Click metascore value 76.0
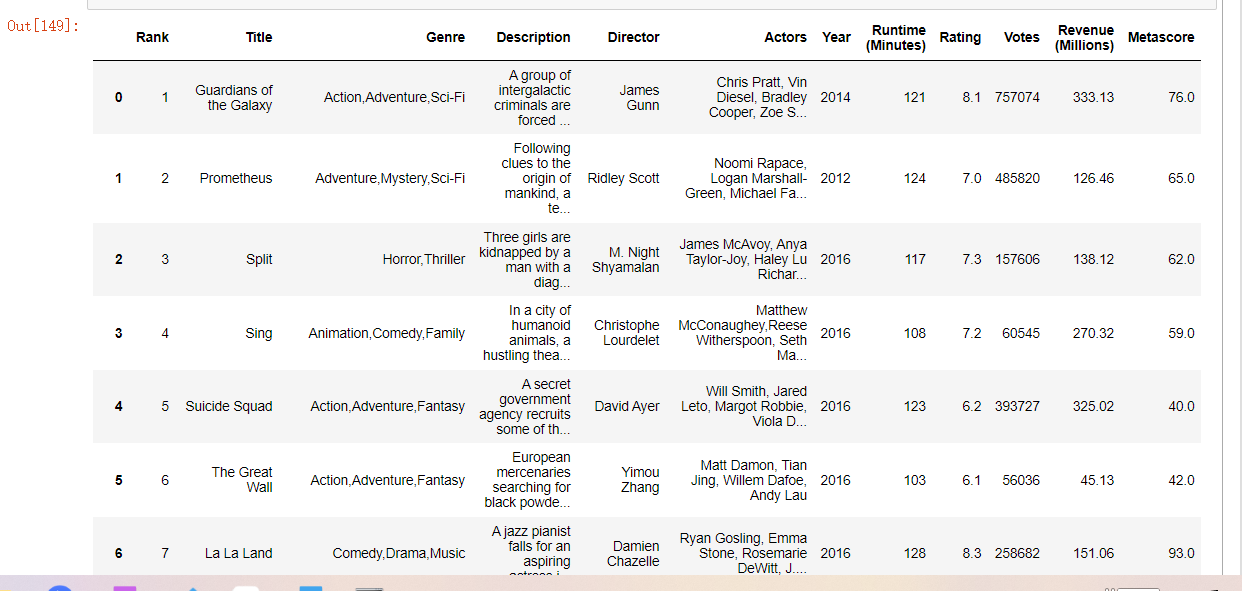Viewport: 1242px width, 591px height. click(x=1181, y=97)
